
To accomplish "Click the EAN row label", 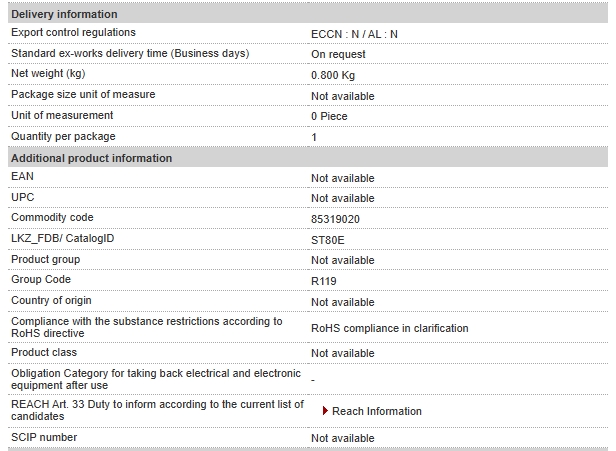I will 22,176.
